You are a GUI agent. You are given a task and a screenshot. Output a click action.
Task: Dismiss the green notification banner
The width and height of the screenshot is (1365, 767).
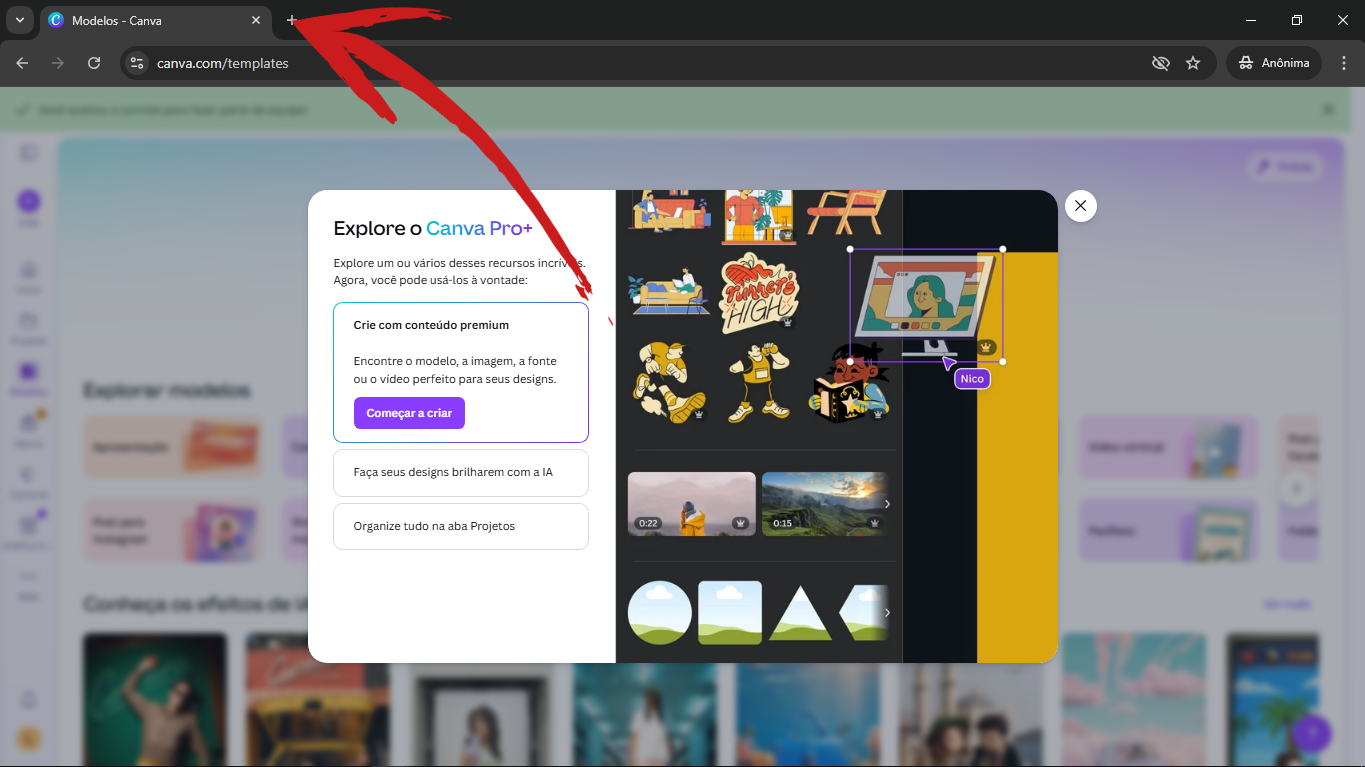1329,109
